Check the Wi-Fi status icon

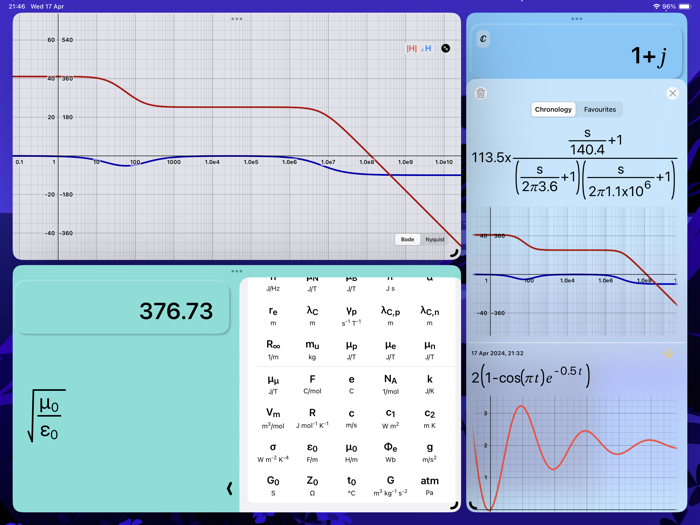tap(656, 6)
